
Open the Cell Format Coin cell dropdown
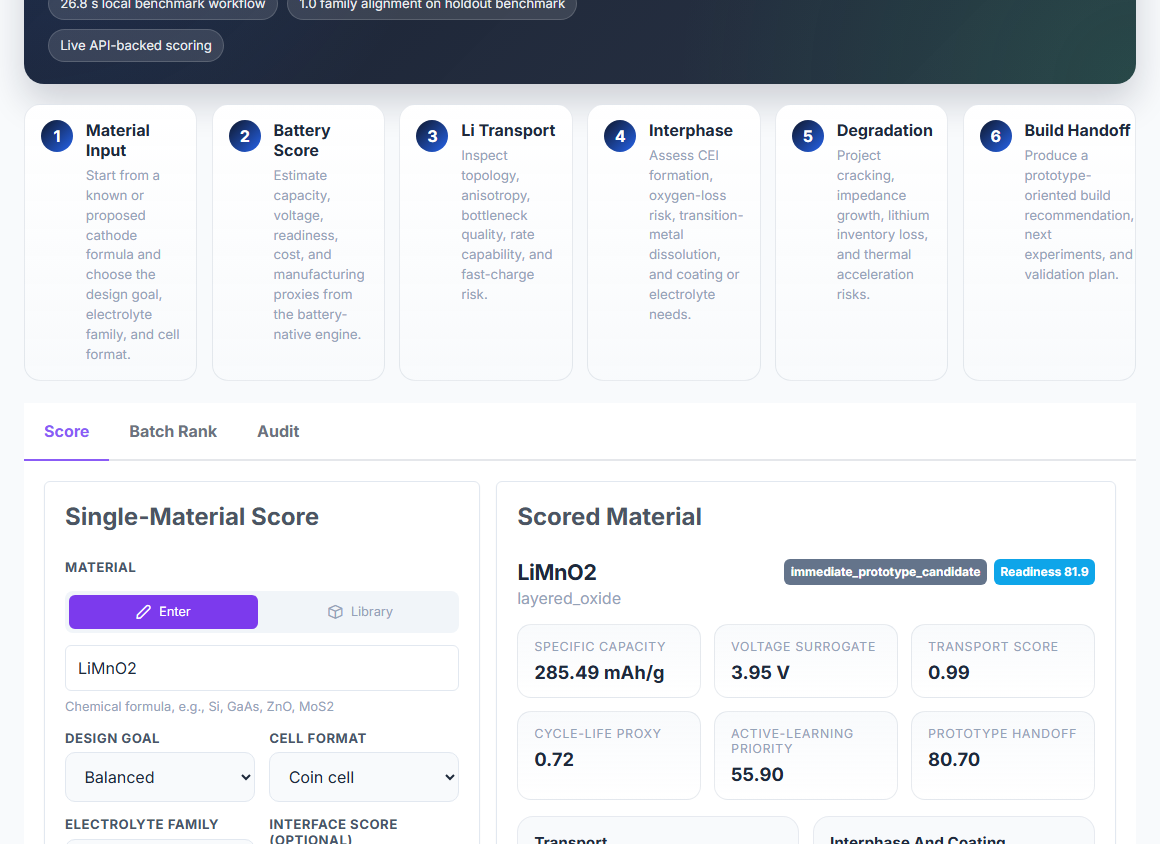(x=364, y=777)
